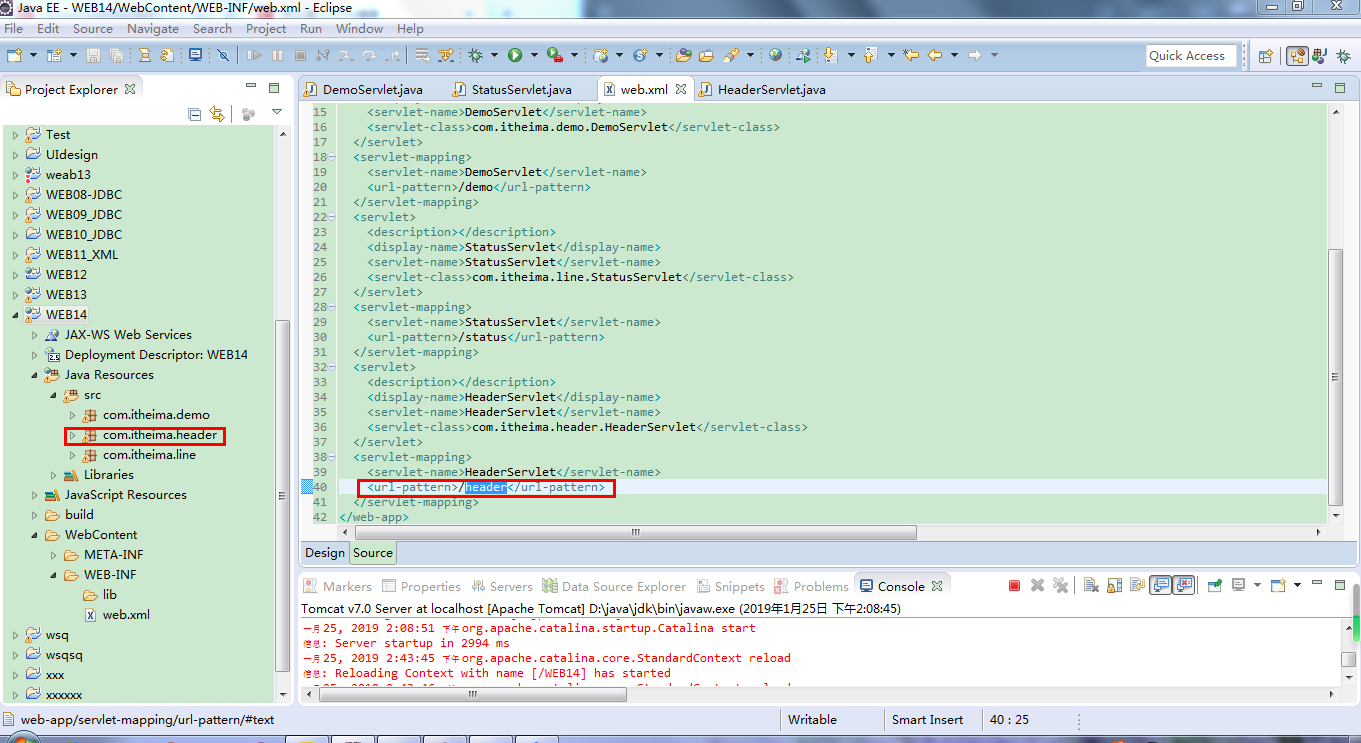Click the Debug bug icon

(475, 55)
